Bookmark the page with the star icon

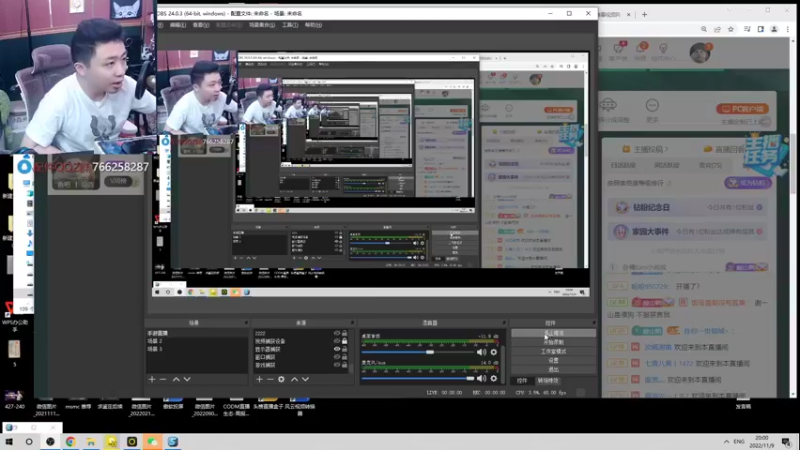pyautogui.click(x=731, y=30)
